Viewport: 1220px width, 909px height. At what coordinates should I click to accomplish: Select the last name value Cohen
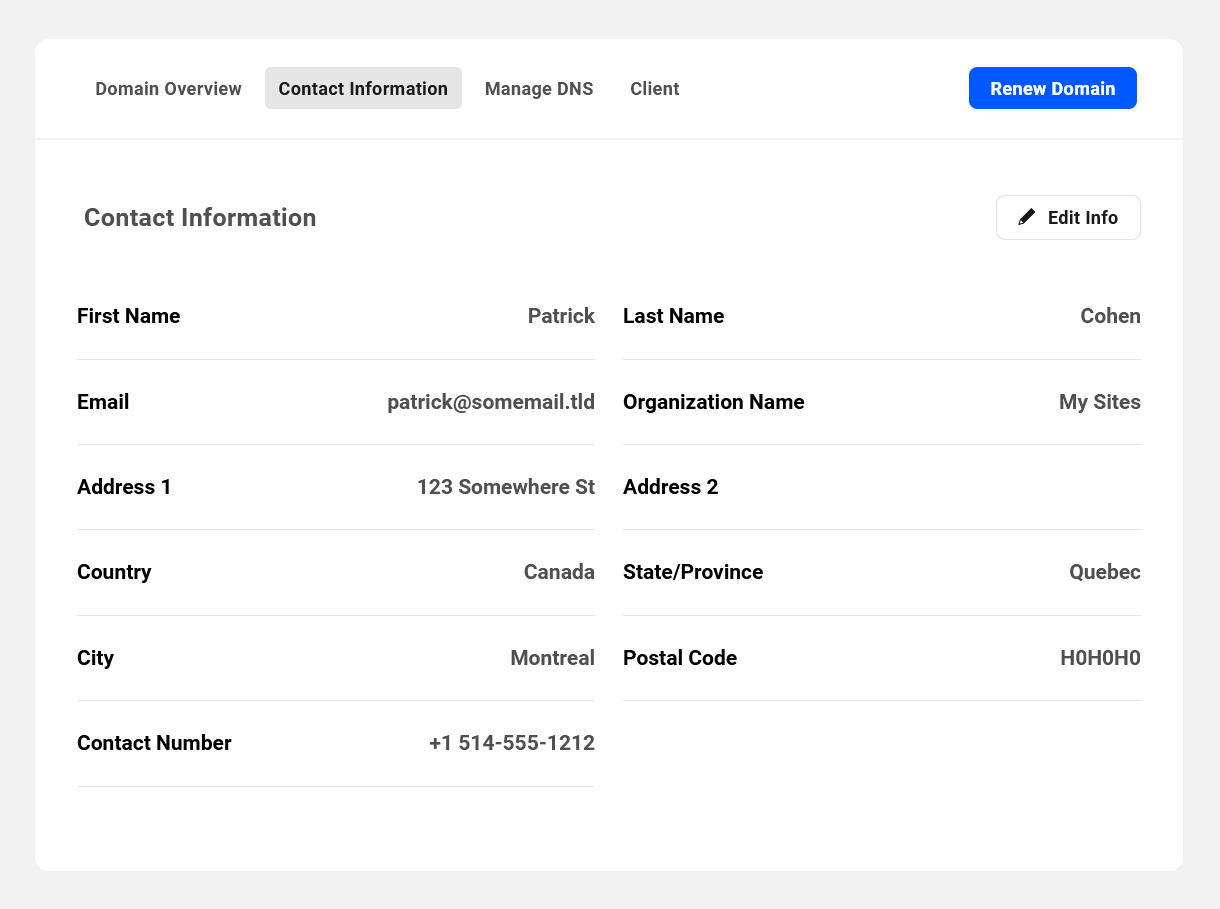(x=1110, y=316)
